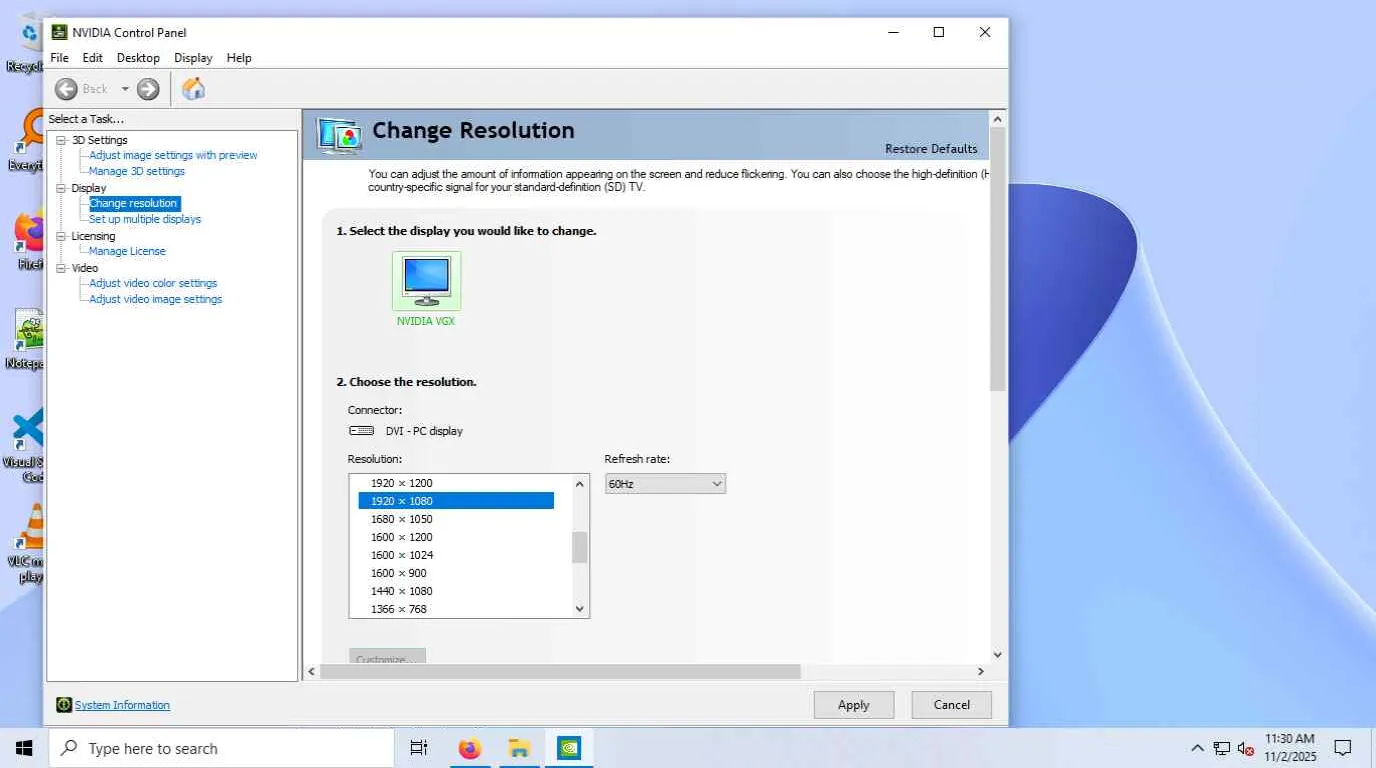The image size is (1376, 768).
Task: Click the NVIDIA Control Panel title bar icon
Action: click(60, 32)
